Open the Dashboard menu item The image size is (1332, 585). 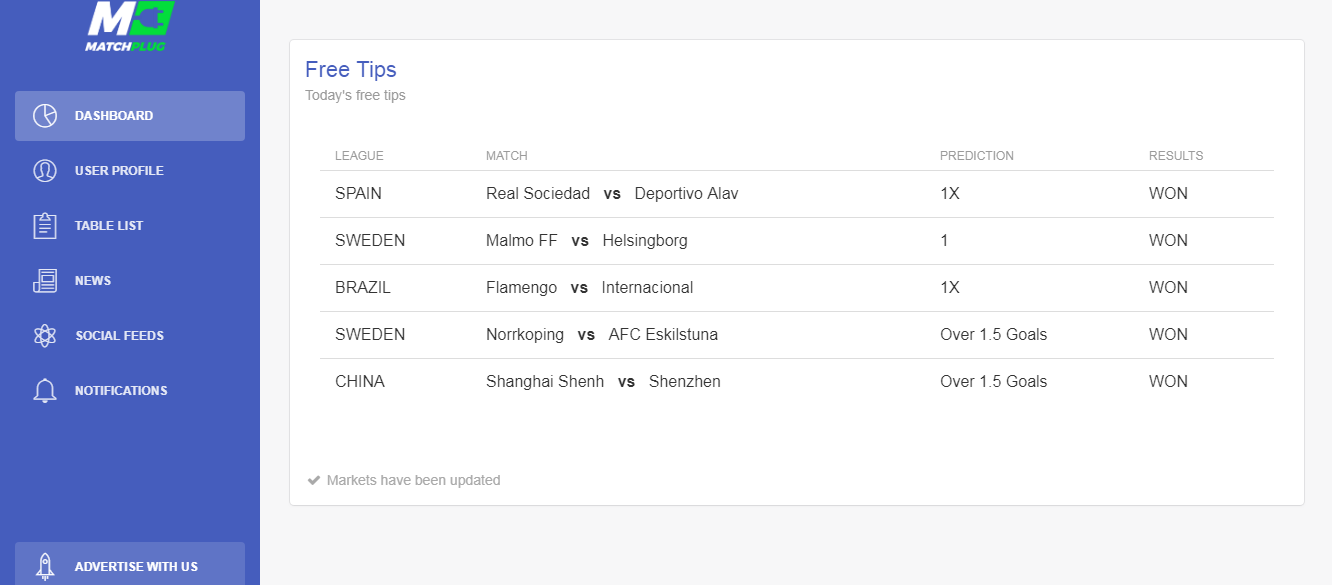[114, 116]
